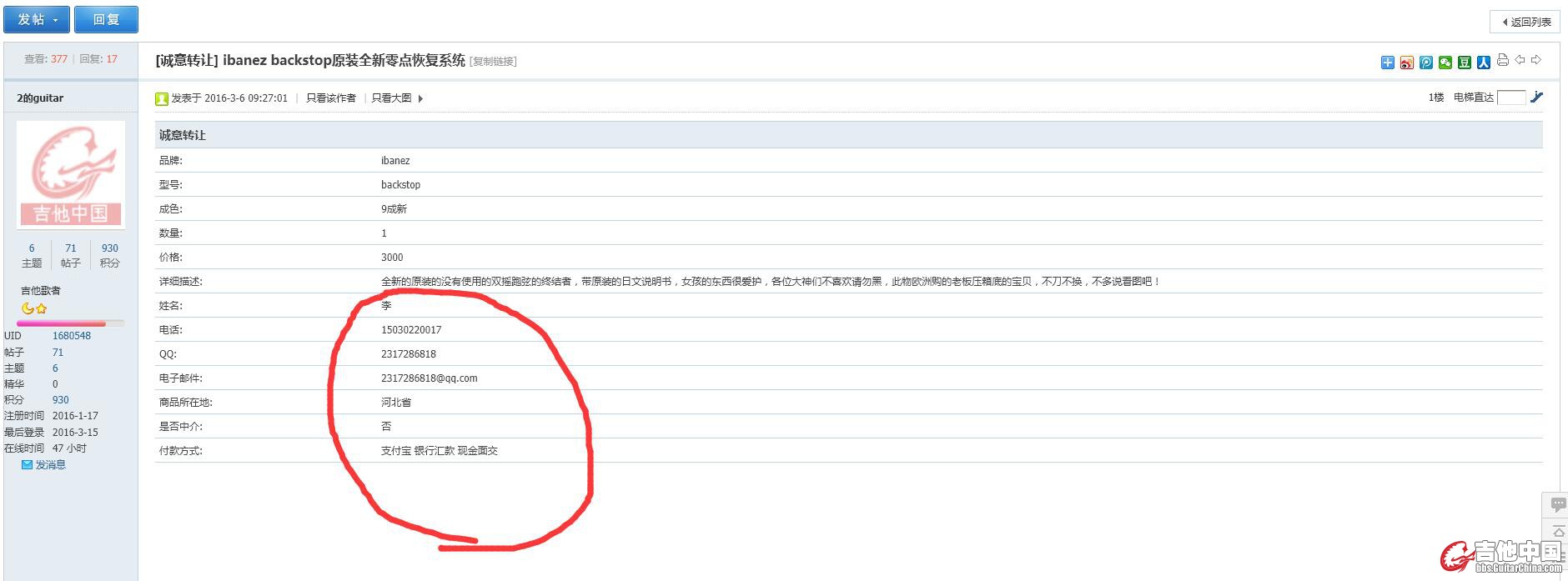
Task: Select the phone number 15030220017
Action: (x=411, y=330)
